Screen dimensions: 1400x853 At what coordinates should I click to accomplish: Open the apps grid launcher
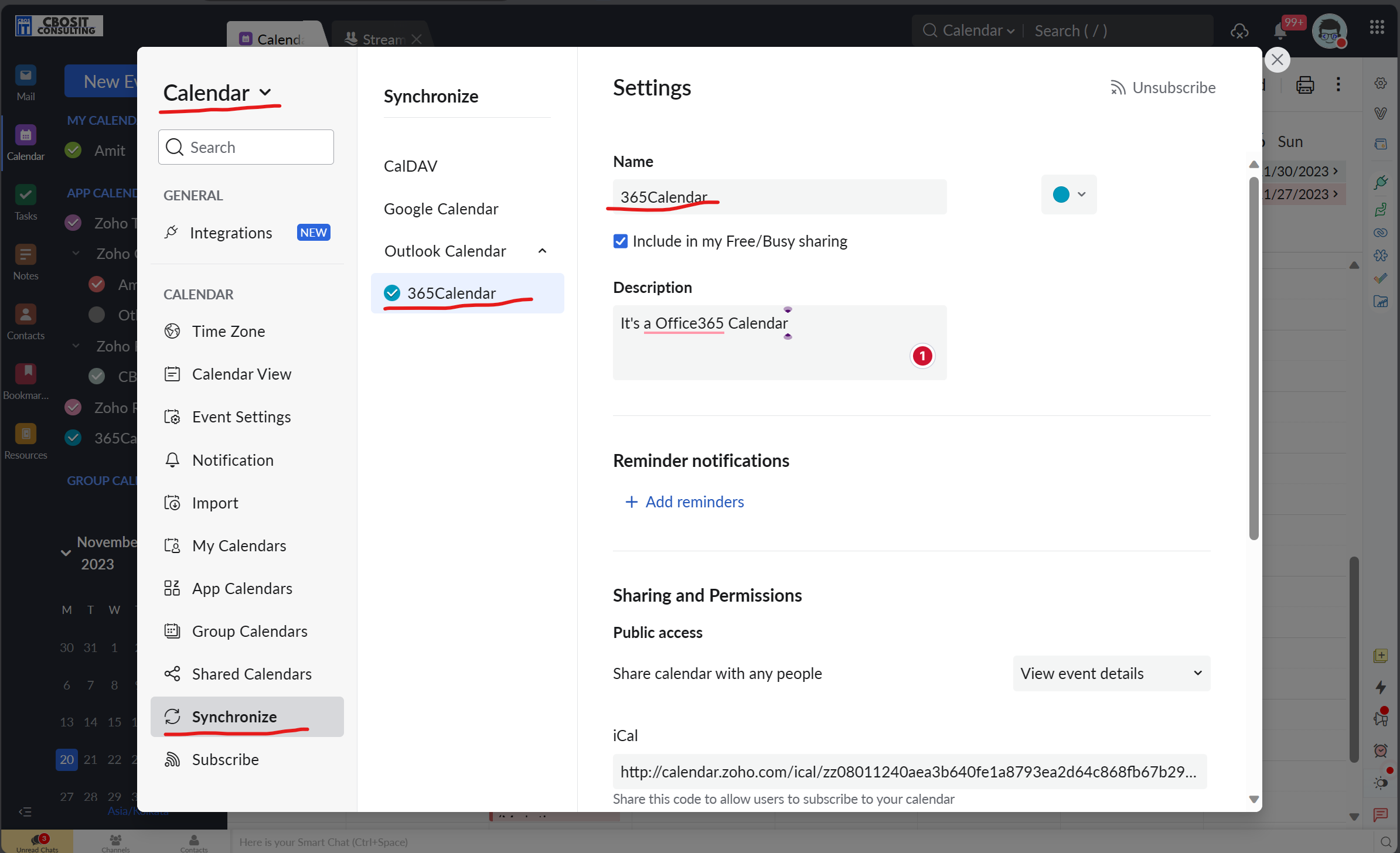pyautogui.click(x=1377, y=27)
